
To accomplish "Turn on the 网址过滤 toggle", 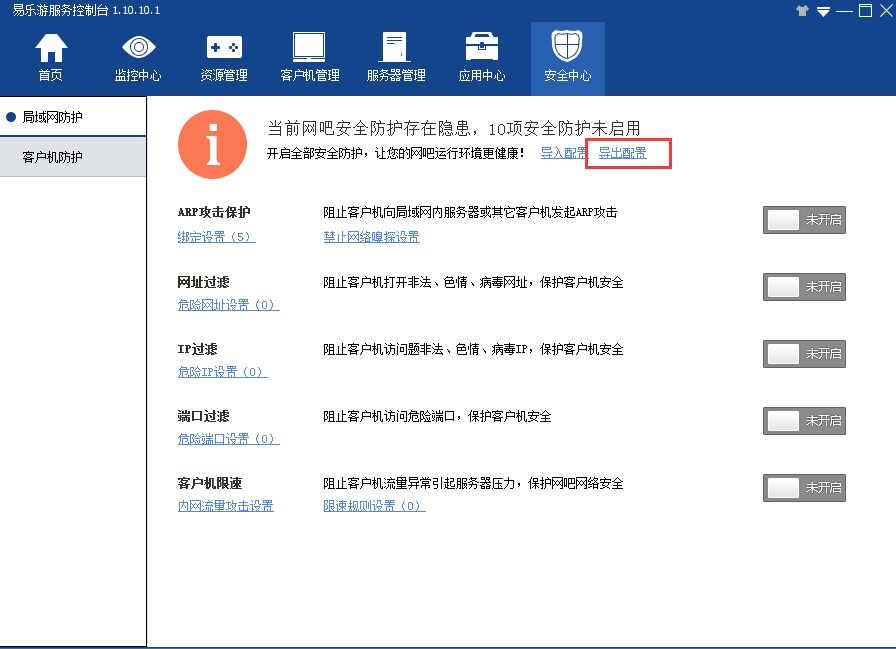I will 804,287.
